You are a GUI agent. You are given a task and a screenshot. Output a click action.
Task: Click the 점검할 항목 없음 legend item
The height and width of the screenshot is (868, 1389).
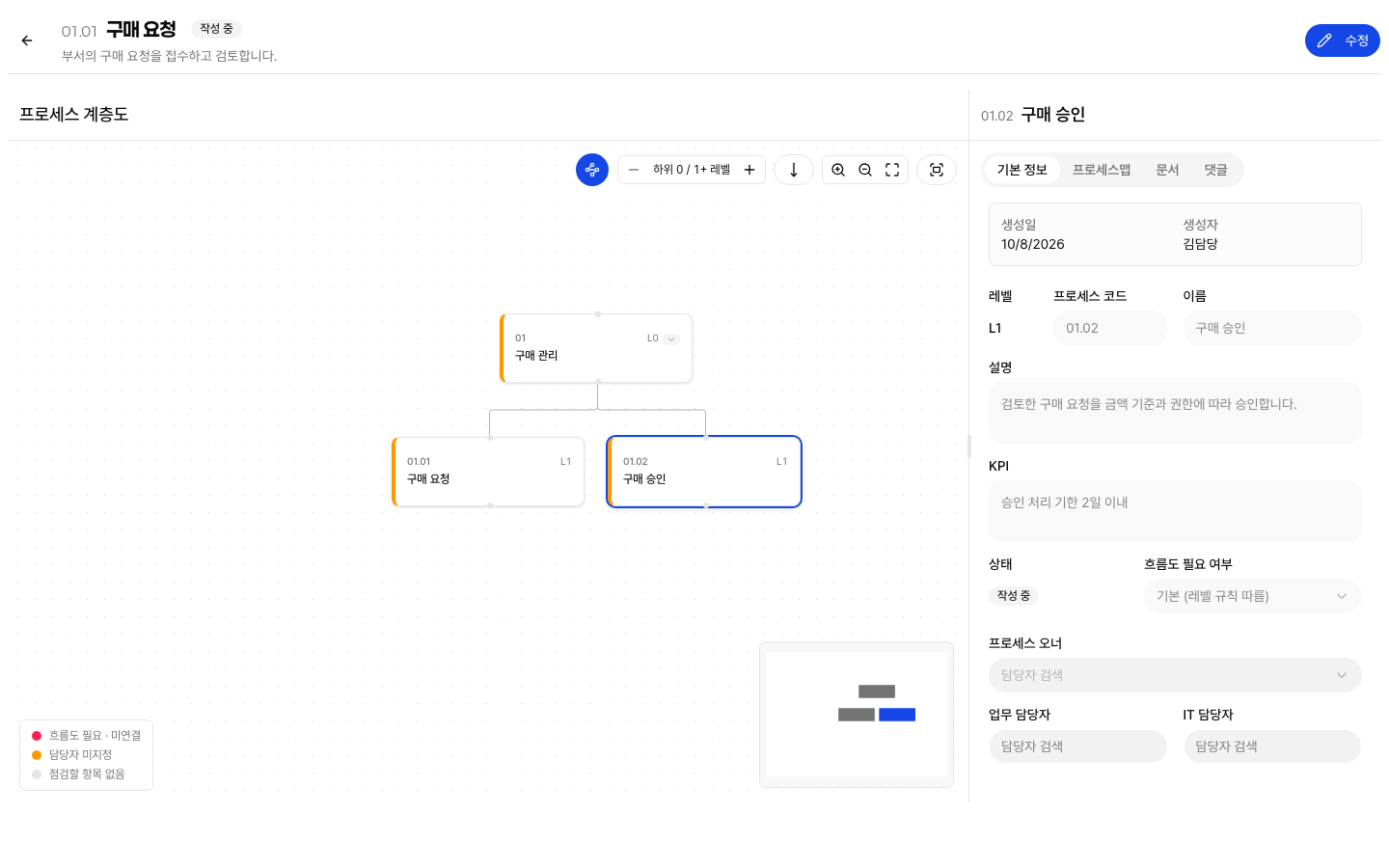tap(78, 774)
